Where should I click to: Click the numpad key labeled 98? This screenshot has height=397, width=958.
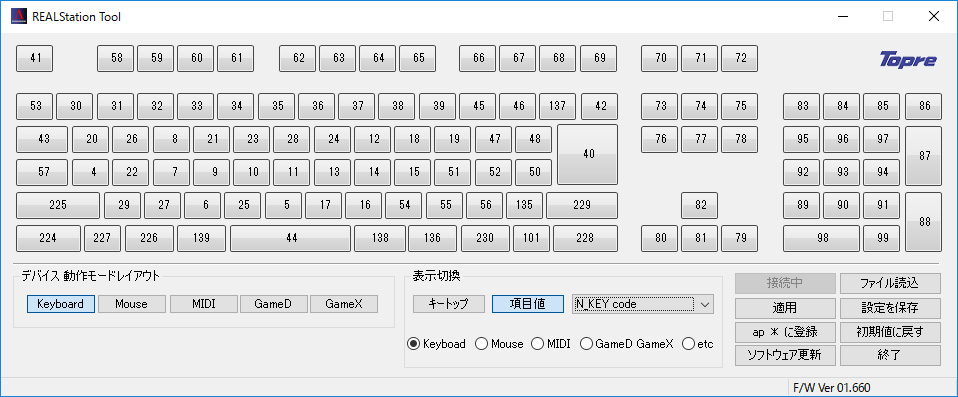pyautogui.click(x=822, y=238)
